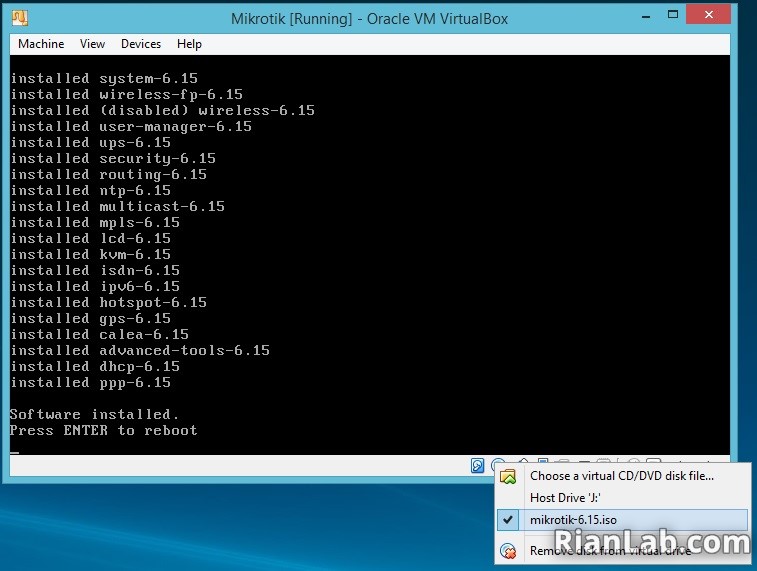Open the Devices menu
The width and height of the screenshot is (757, 571).
click(141, 44)
